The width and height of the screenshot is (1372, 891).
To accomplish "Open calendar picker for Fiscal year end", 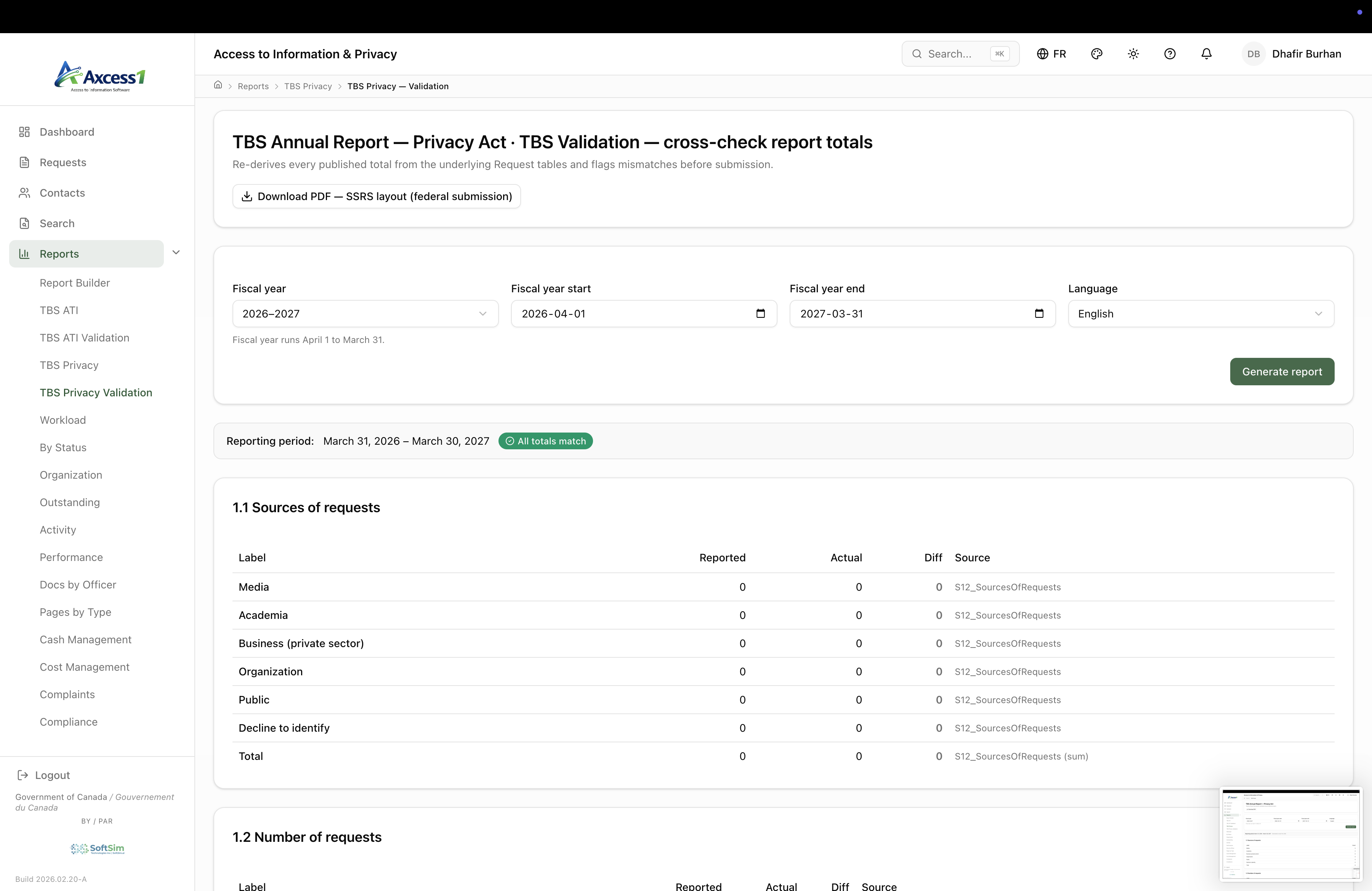I will [1039, 314].
